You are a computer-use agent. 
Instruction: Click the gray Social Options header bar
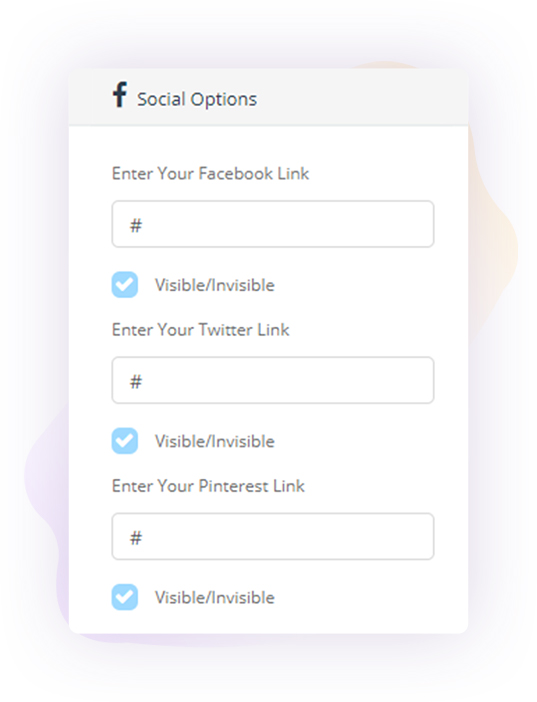[x=268, y=97]
